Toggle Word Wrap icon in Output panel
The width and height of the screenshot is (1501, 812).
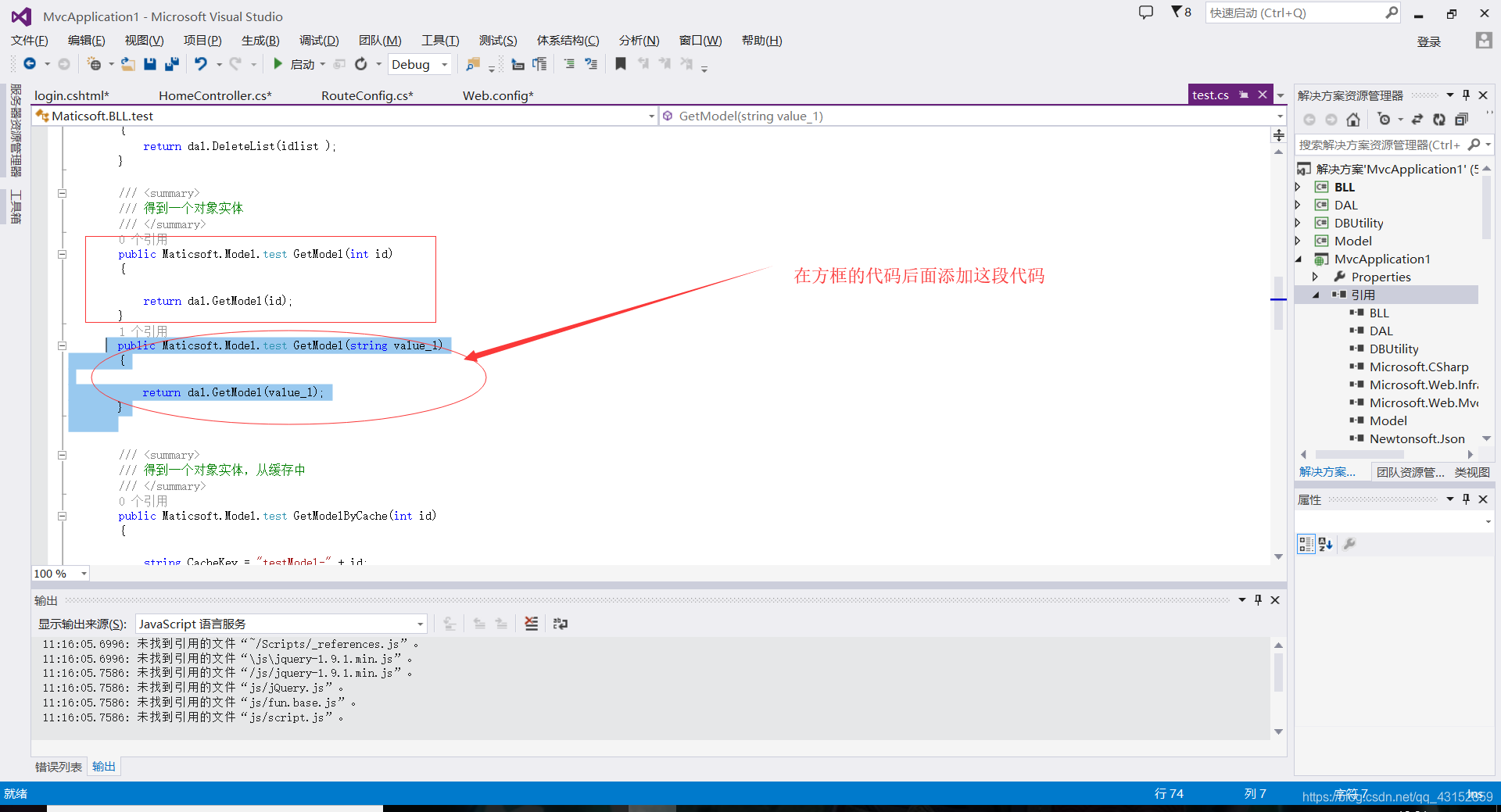[561, 624]
